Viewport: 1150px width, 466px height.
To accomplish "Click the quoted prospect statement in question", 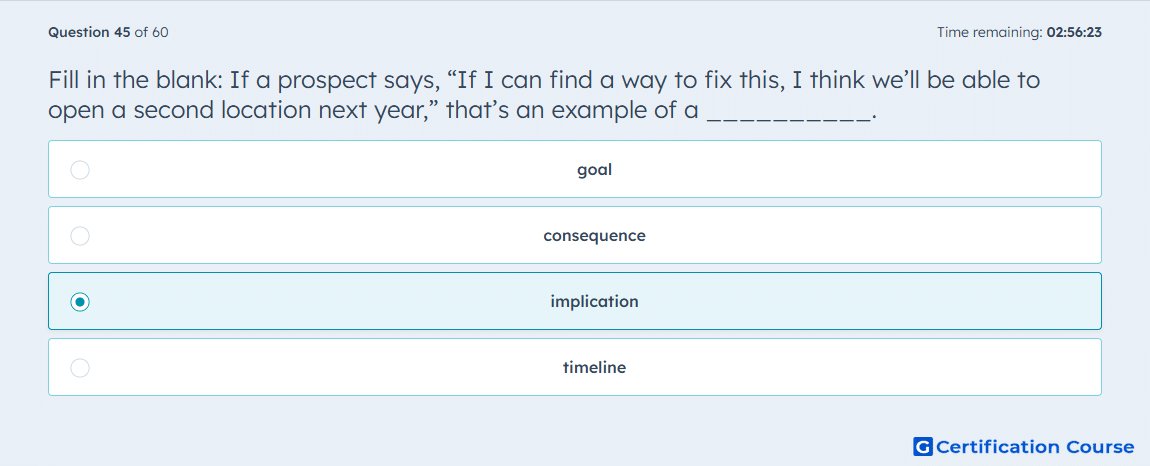I will pyautogui.click(x=544, y=95).
